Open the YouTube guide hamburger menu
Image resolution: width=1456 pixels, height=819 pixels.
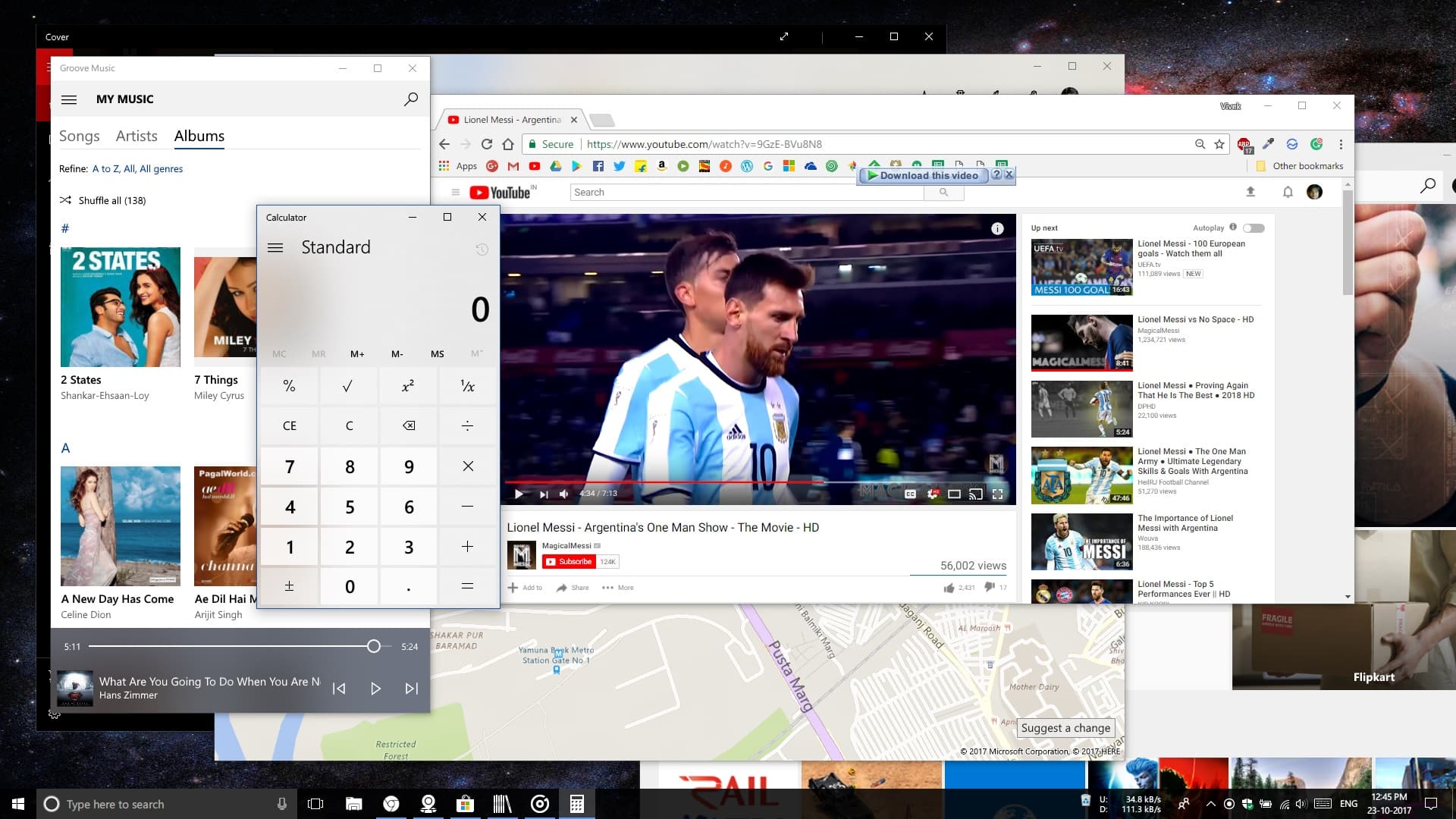point(455,193)
